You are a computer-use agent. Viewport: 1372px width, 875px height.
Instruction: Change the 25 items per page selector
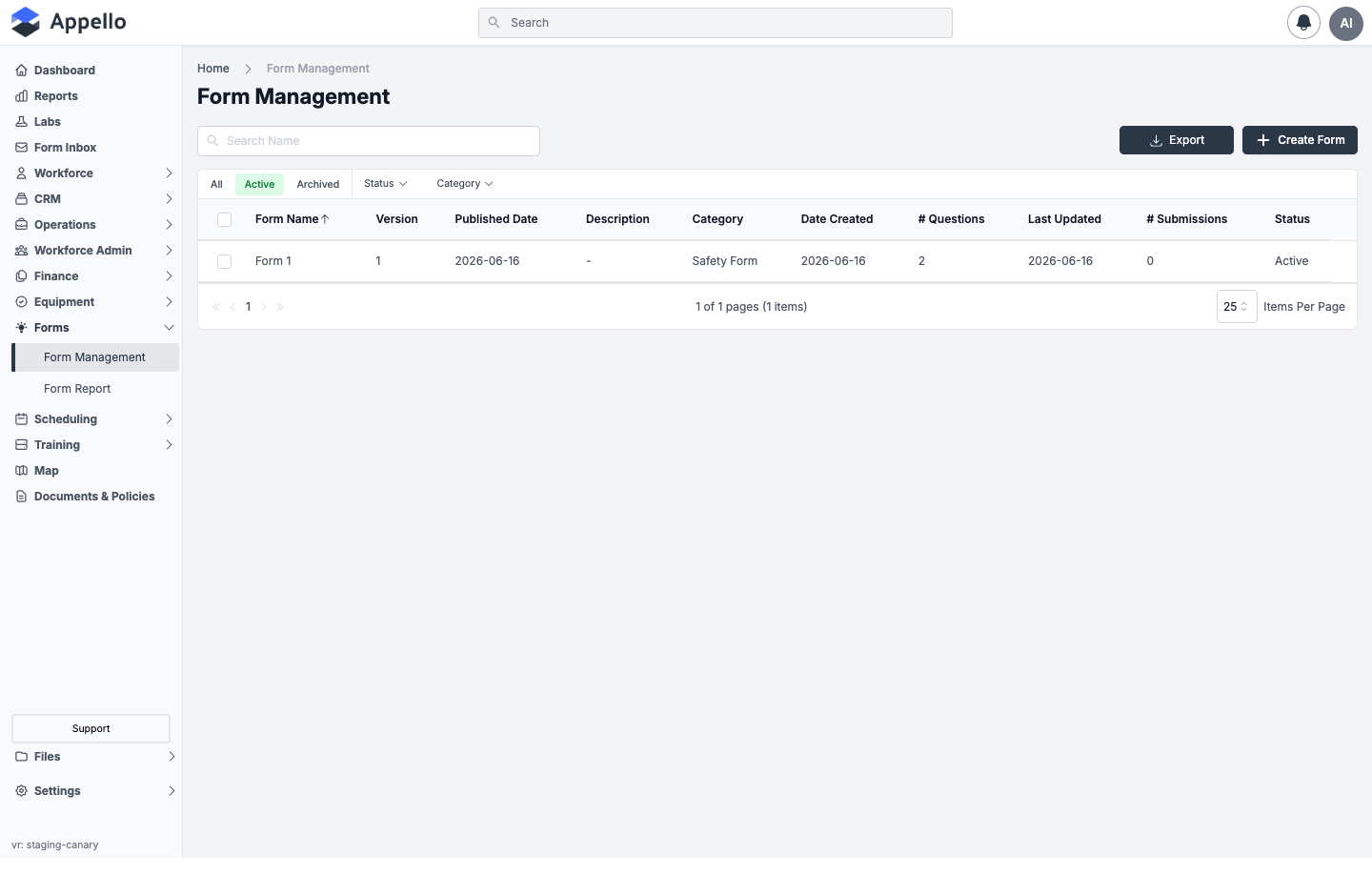coord(1237,307)
